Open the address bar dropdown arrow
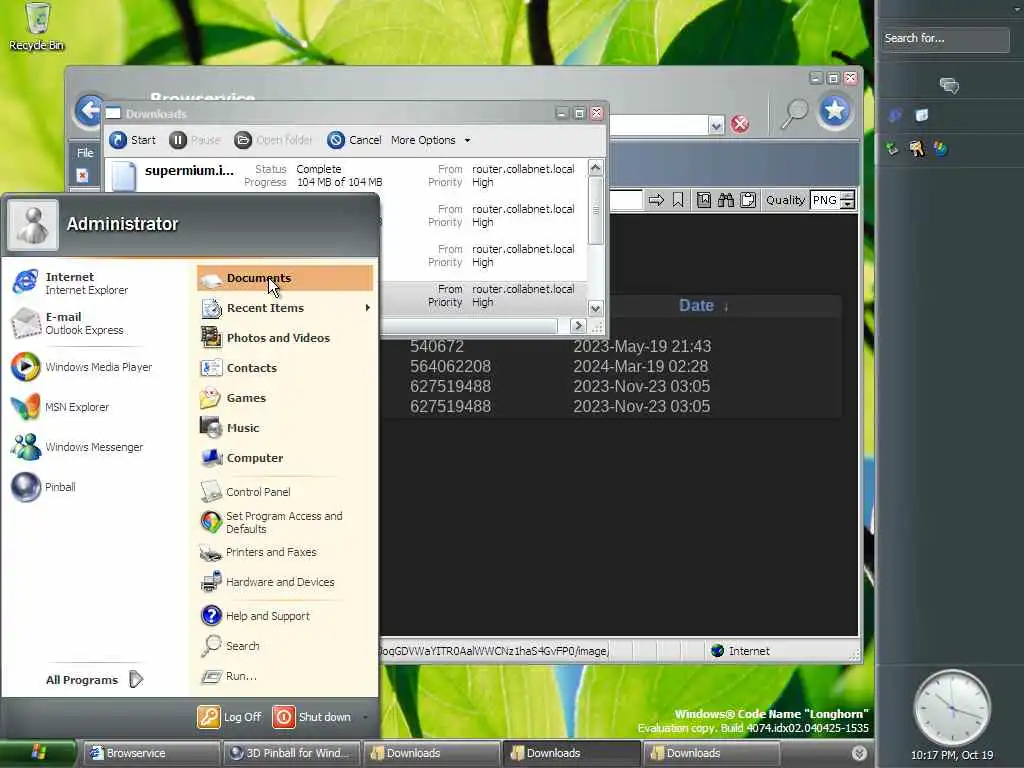The width and height of the screenshot is (1024, 768). (x=716, y=125)
